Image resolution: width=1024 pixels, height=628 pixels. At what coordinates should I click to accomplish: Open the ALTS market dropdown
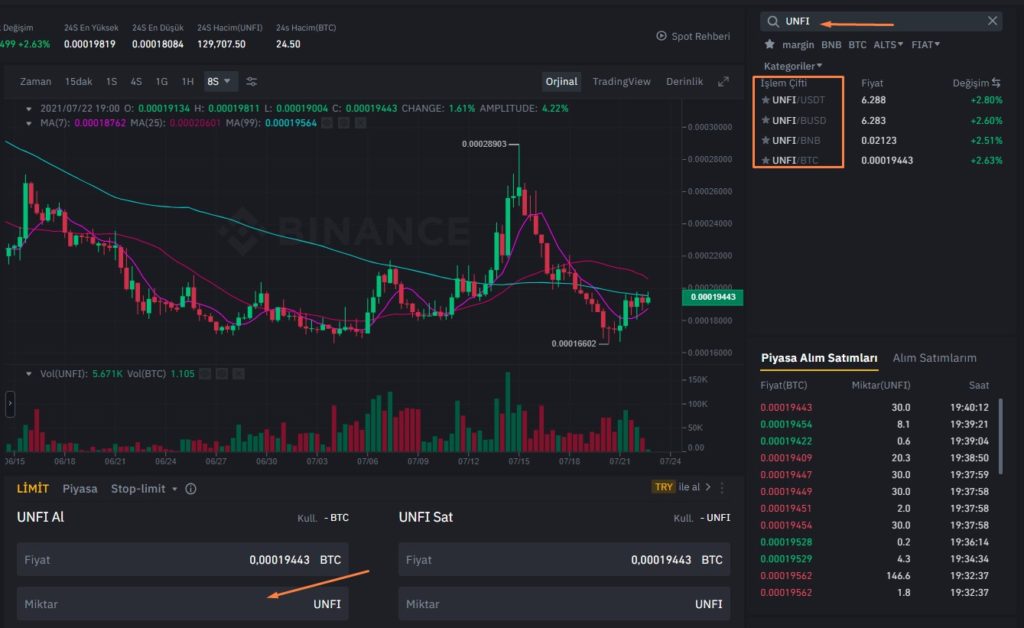[888, 44]
